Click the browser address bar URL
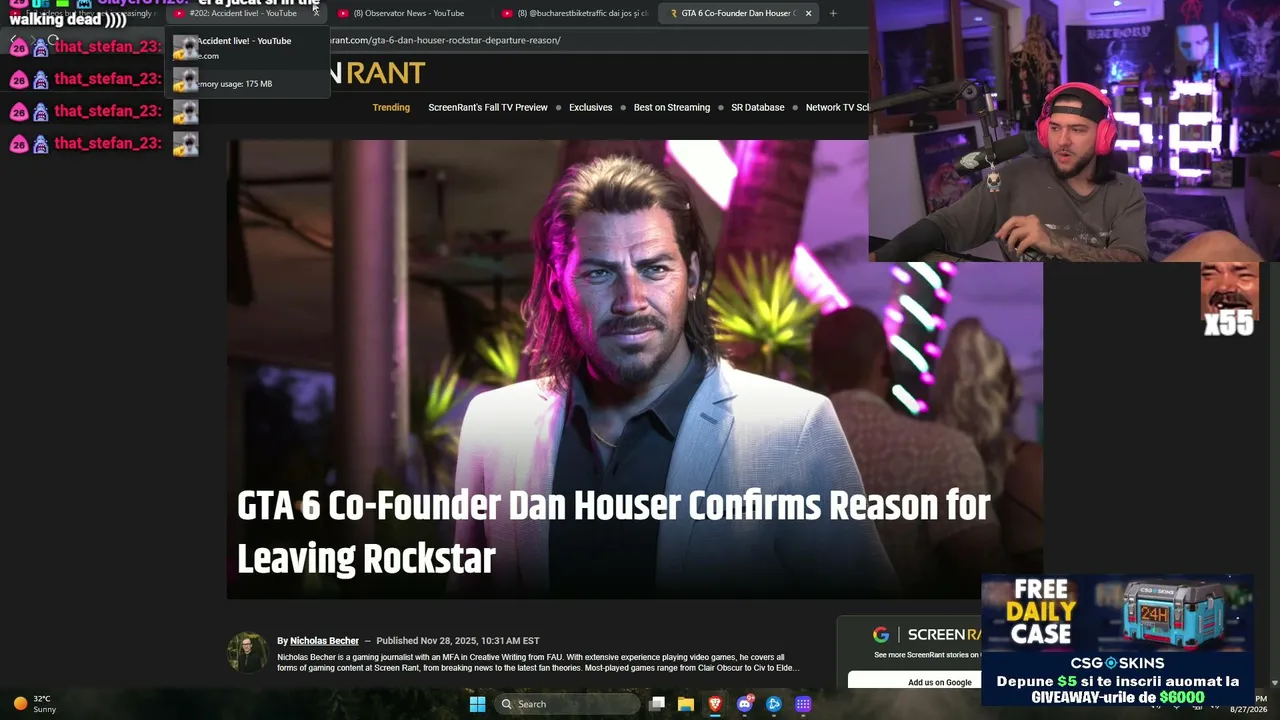Image resolution: width=1280 pixels, height=720 pixels. point(445,40)
